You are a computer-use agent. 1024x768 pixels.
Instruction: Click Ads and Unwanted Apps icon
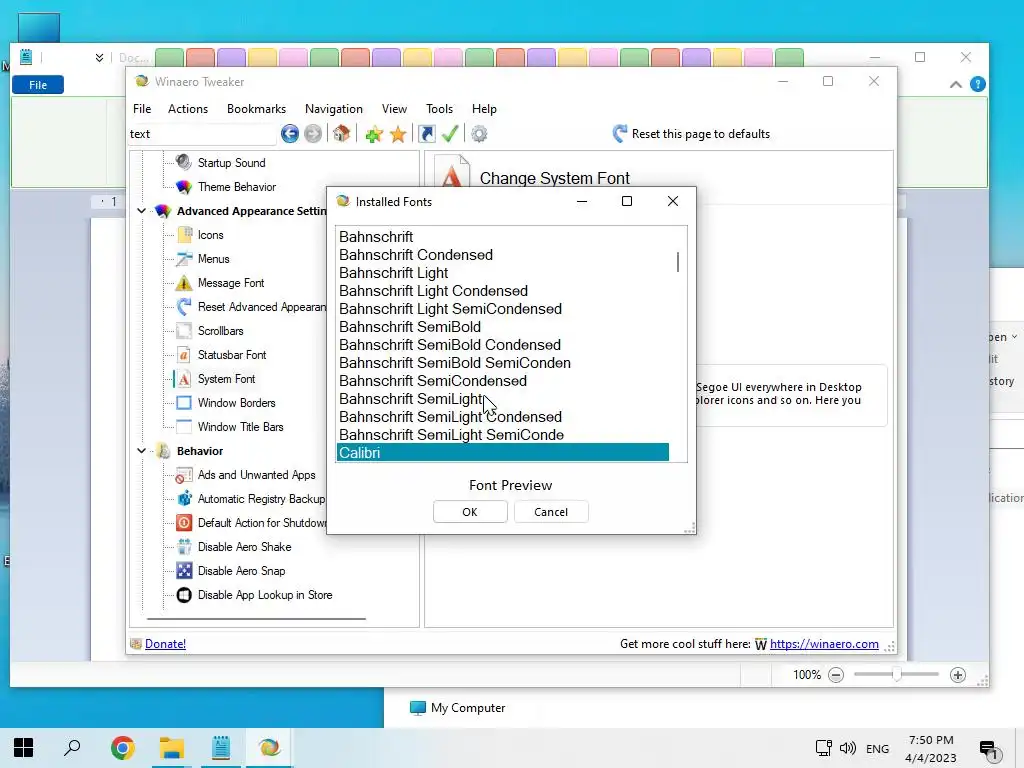pos(184,475)
